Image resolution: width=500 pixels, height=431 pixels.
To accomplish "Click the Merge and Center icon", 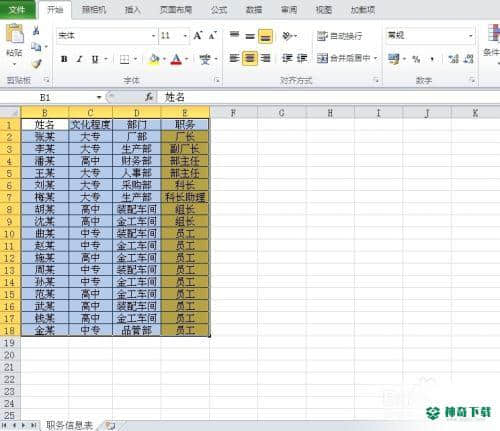I will [x=322, y=59].
